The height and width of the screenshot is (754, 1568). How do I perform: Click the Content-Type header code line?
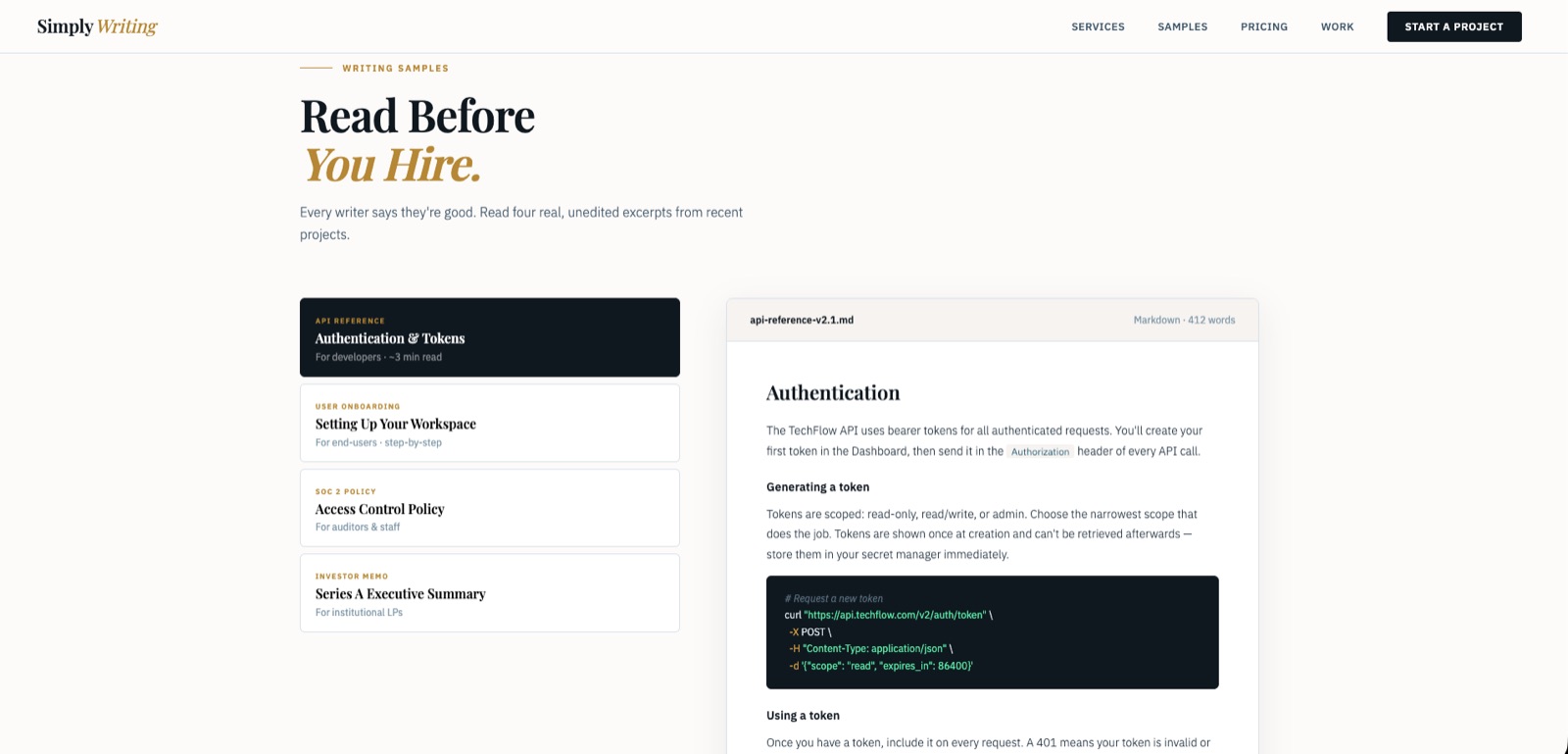(x=870, y=649)
